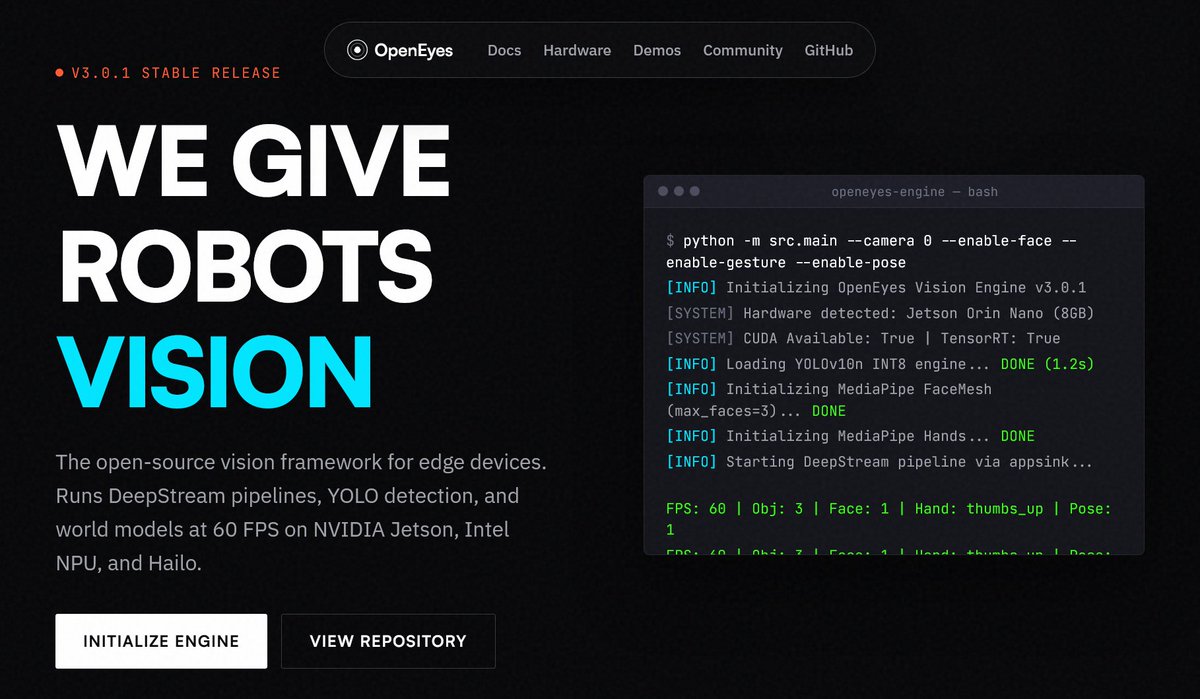Open the Docs navigation link
This screenshot has width=1200, height=699.
coord(504,50)
